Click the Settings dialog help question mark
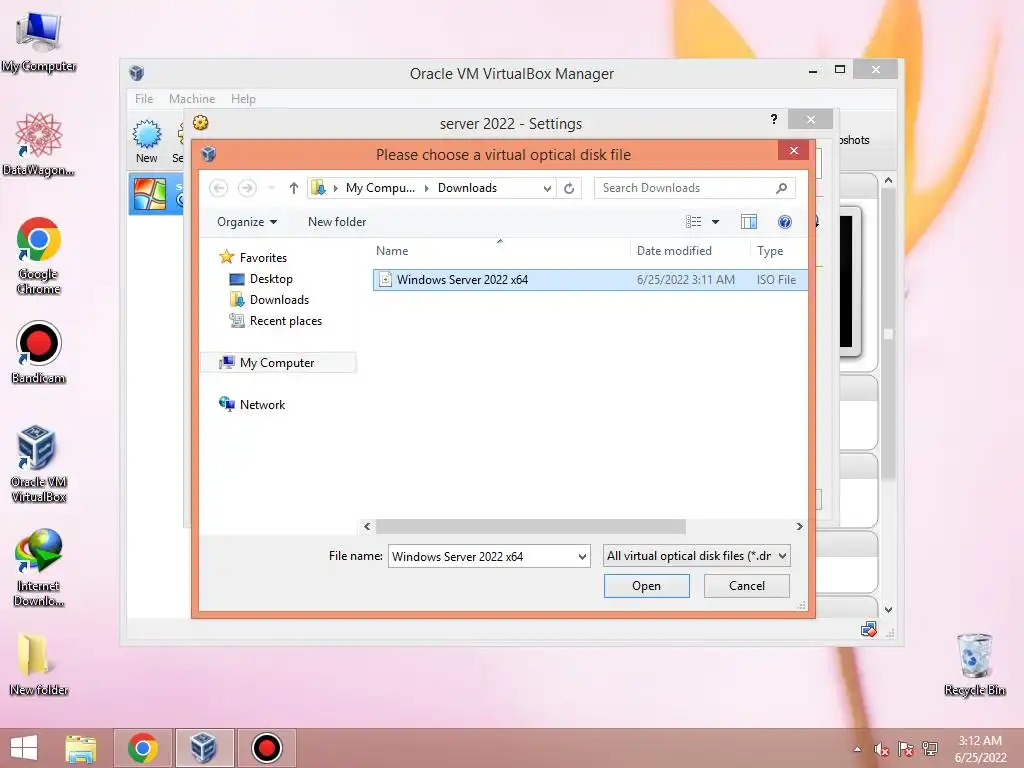The height and width of the screenshot is (768, 1024). tap(774, 119)
